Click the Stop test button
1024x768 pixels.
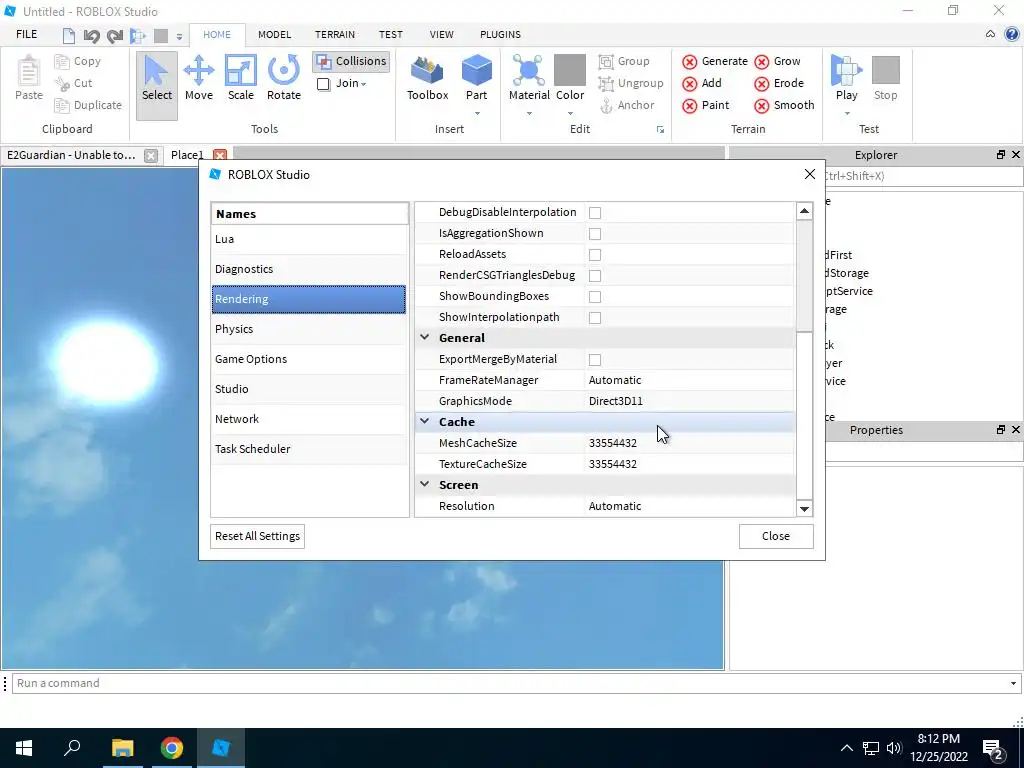(886, 78)
